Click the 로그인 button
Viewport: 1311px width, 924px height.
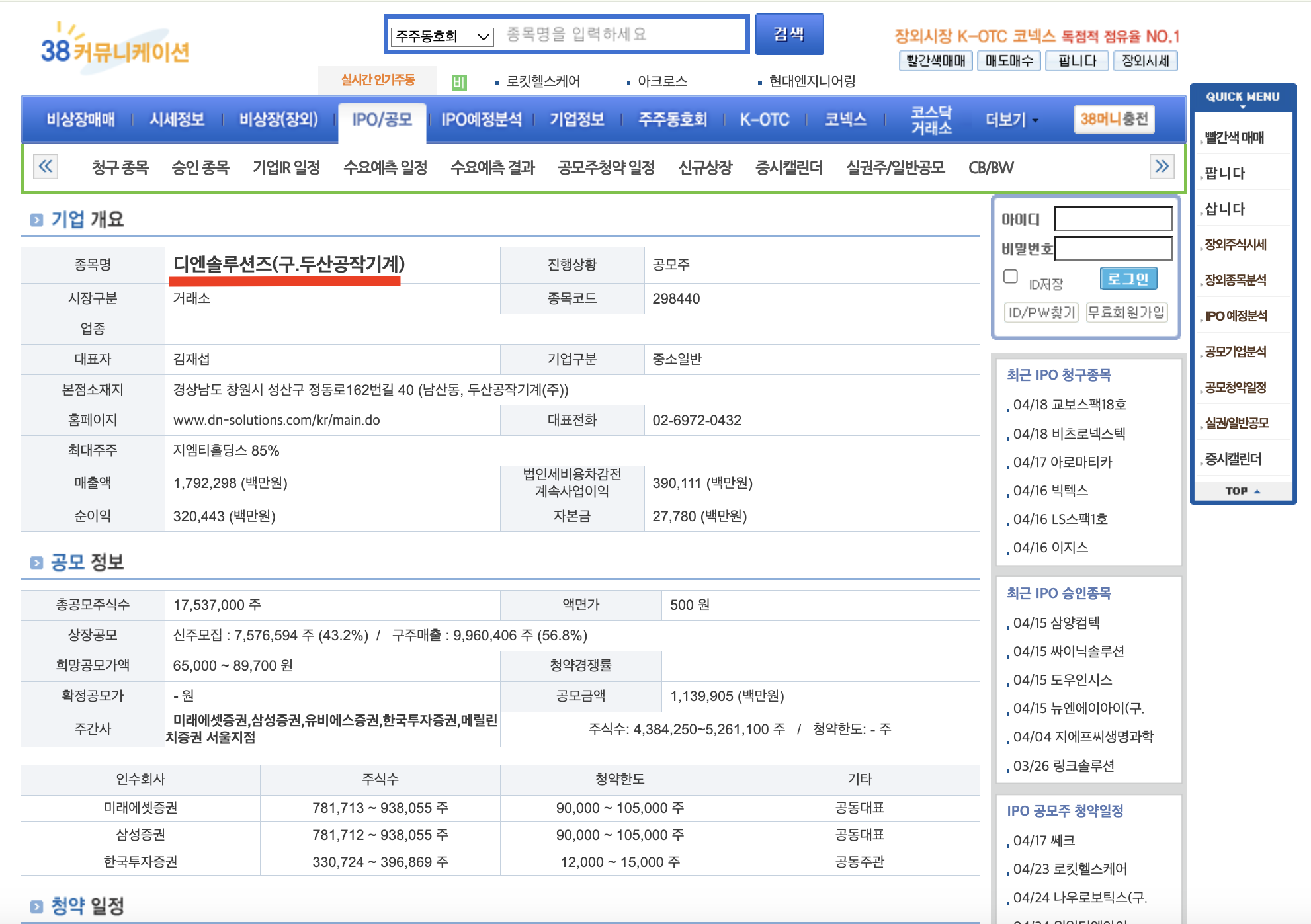click(1128, 279)
